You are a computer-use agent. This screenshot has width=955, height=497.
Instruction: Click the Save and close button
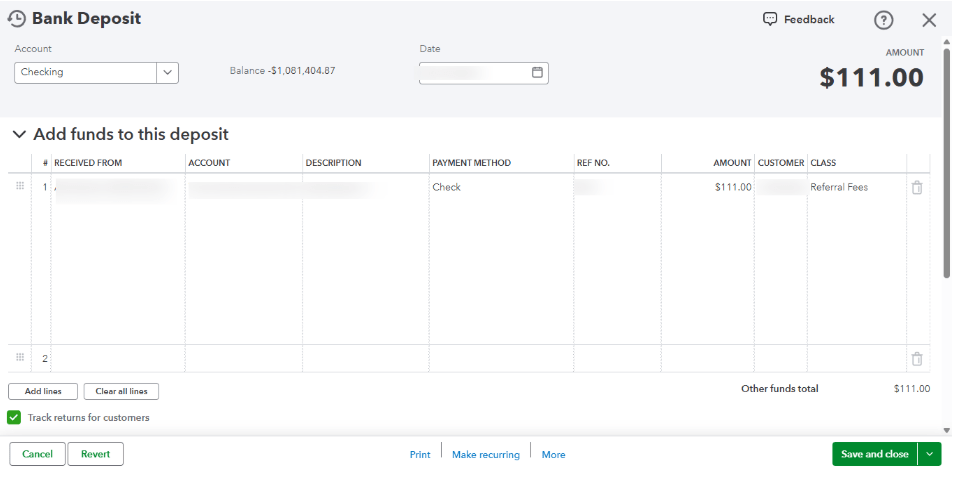pyautogui.click(x=875, y=454)
